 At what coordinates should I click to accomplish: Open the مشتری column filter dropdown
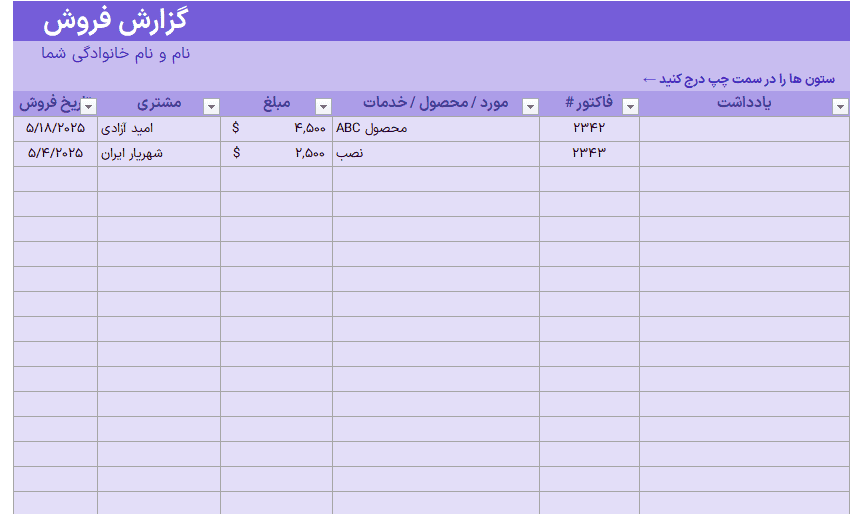point(212,106)
